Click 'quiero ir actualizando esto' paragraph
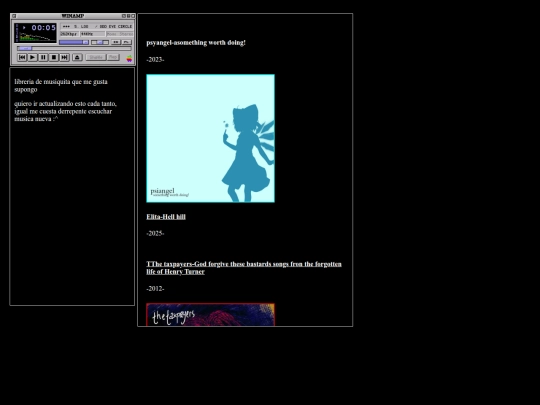The width and height of the screenshot is (540, 405). pyautogui.click(x=65, y=111)
